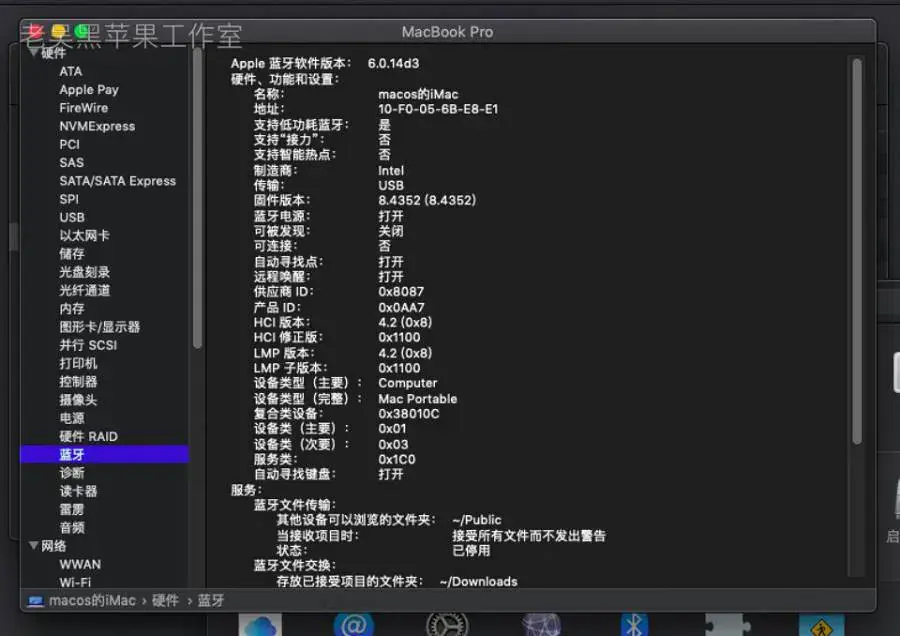Select 打印机 in the hardware list
Viewport: 900px width, 636px height.
[x=79, y=364]
